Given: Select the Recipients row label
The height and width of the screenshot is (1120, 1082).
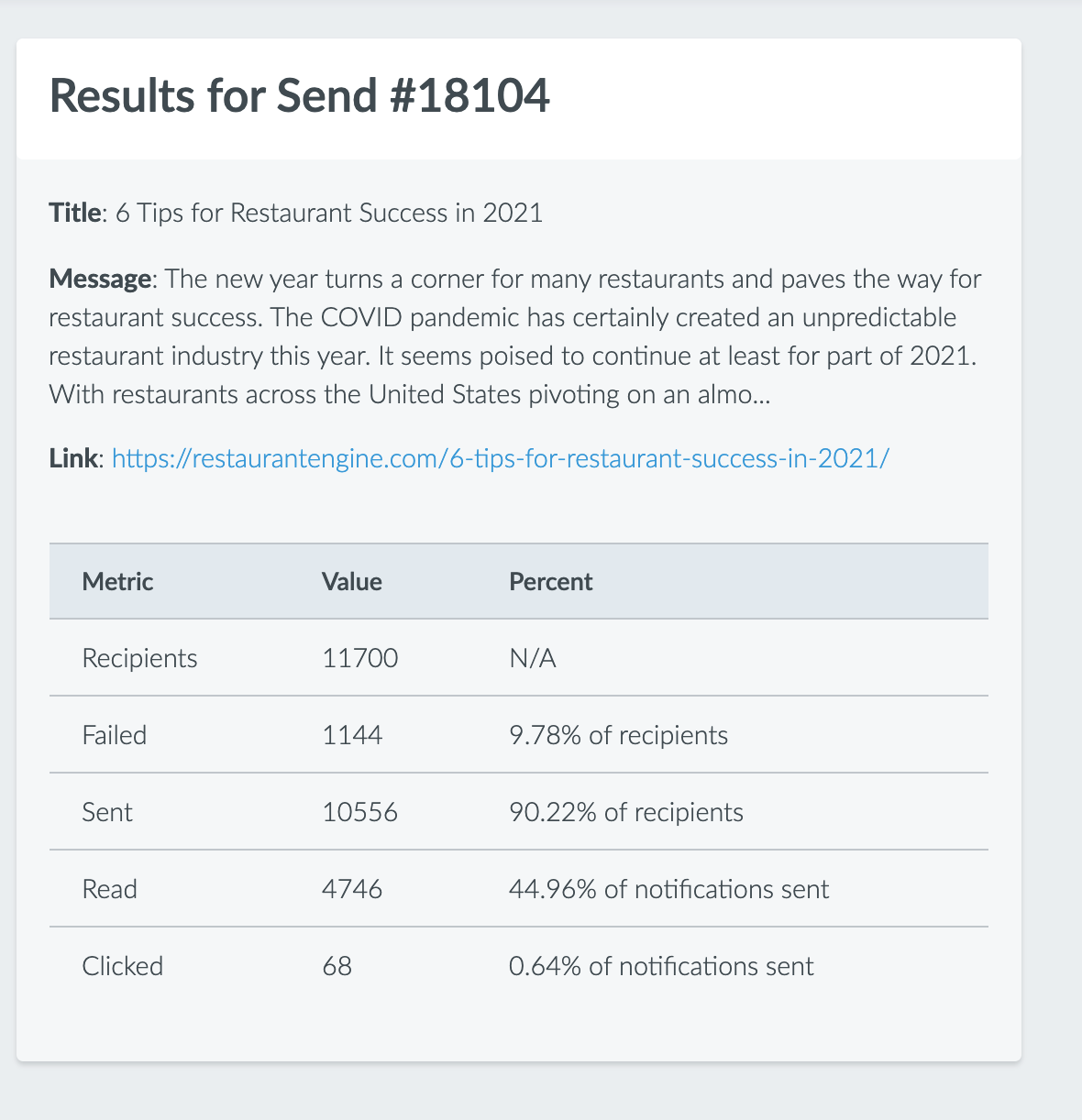Looking at the screenshot, I should point(139,659).
